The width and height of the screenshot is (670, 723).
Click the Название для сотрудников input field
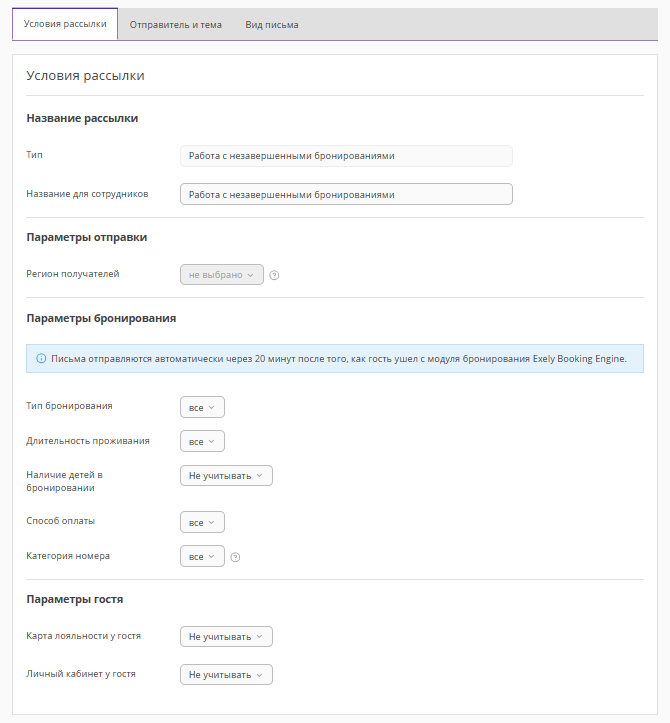click(x=346, y=194)
